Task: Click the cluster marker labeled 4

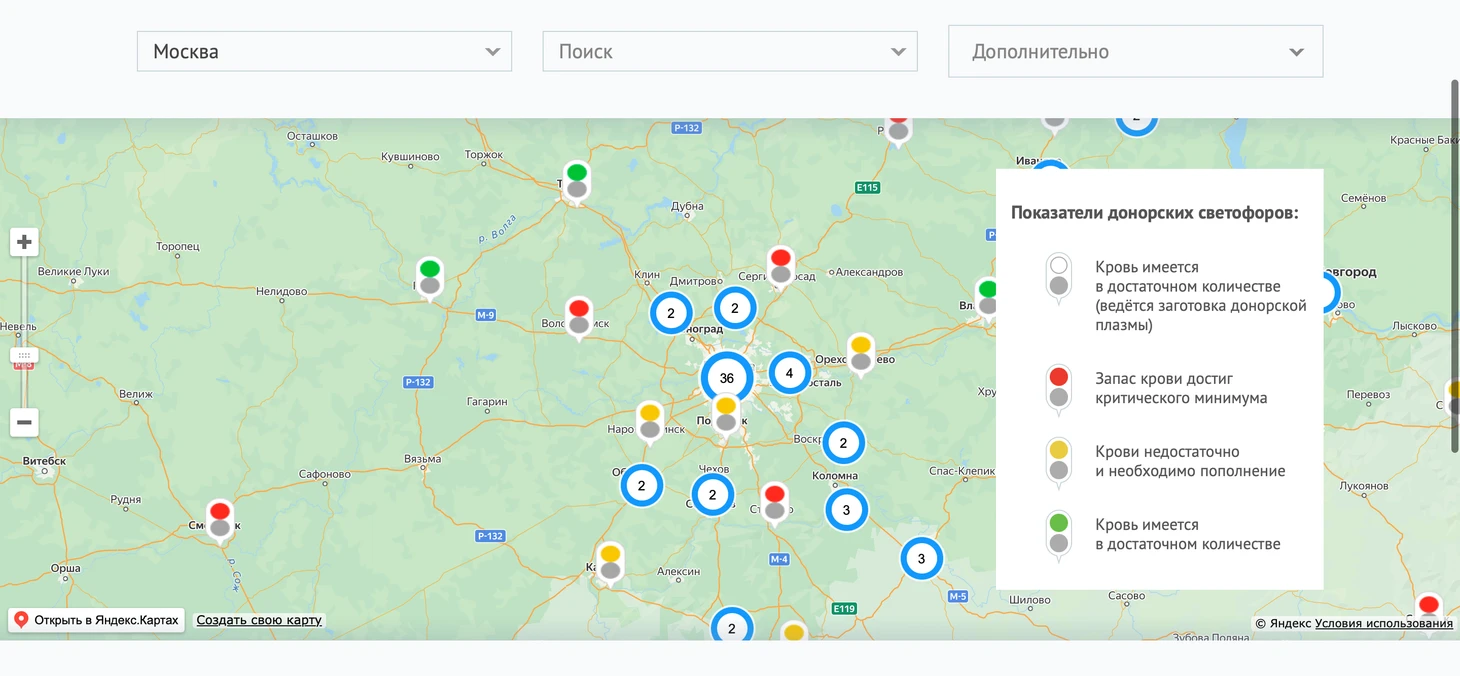Action: (x=789, y=374)
